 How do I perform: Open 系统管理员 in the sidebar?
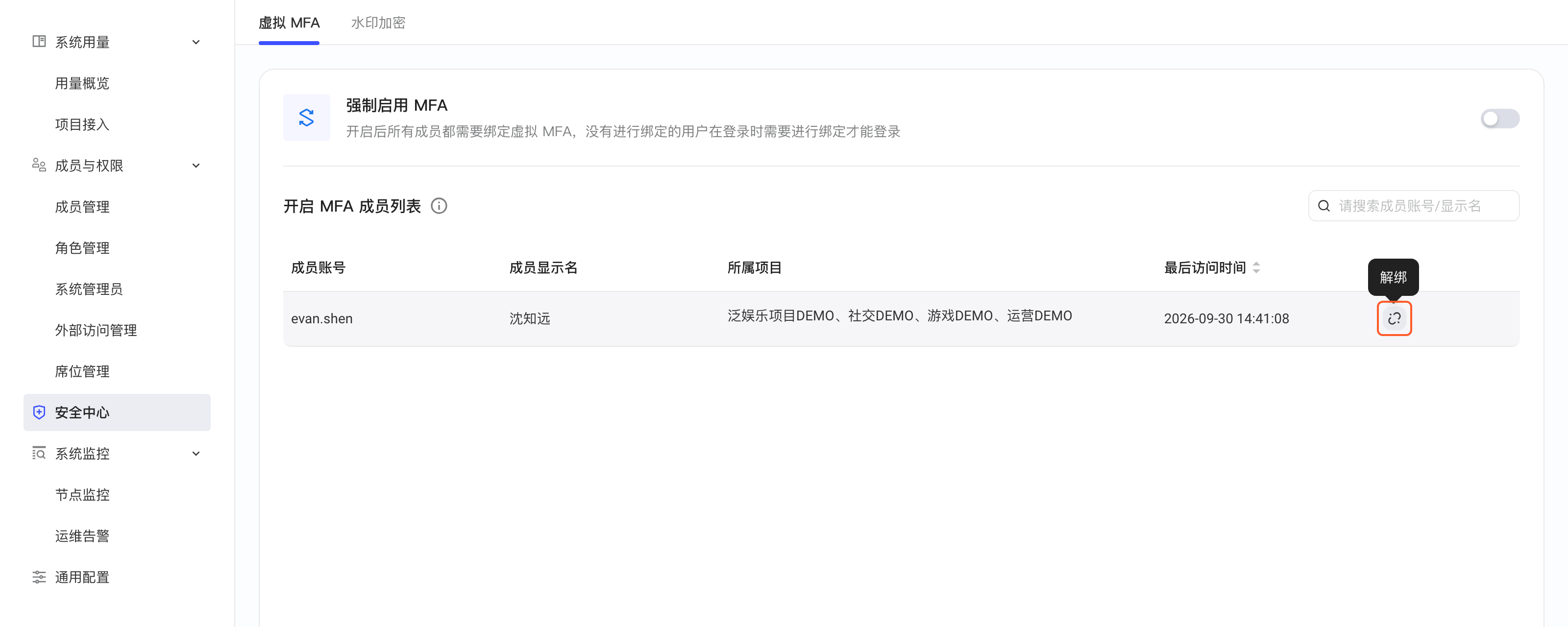(x=89, y=289)
